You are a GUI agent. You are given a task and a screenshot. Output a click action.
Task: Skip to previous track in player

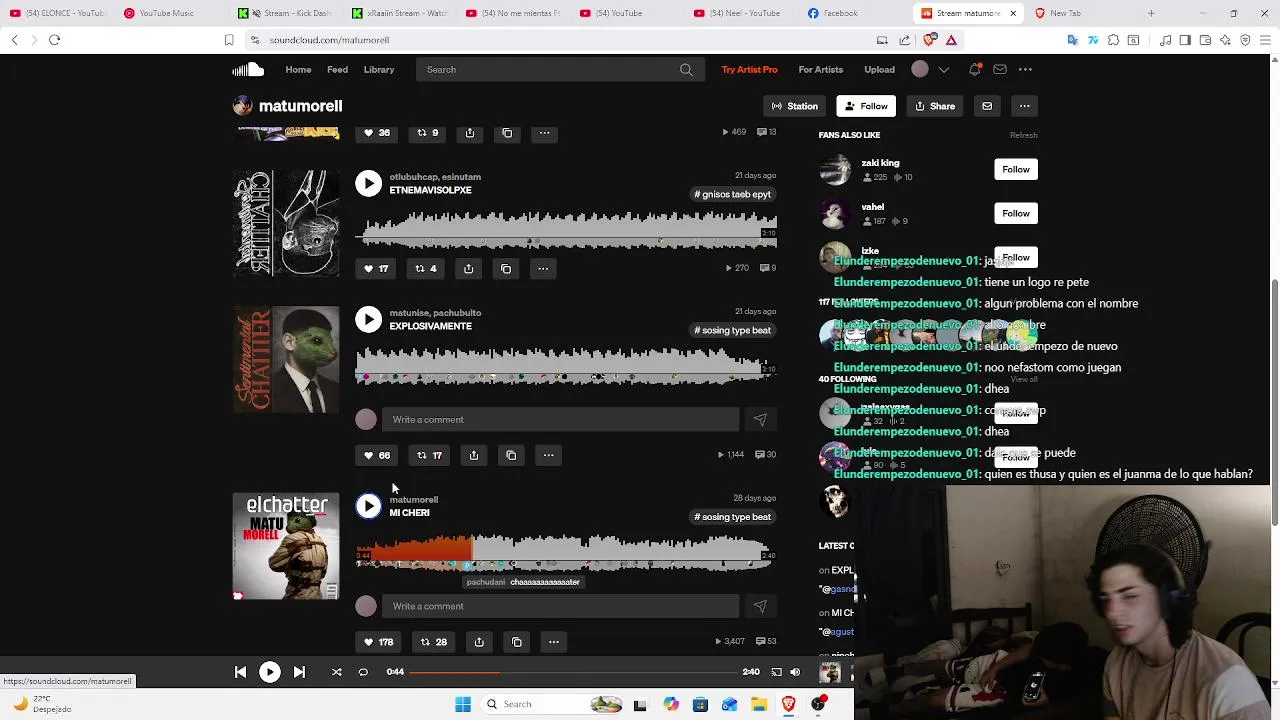coord(240,672)
